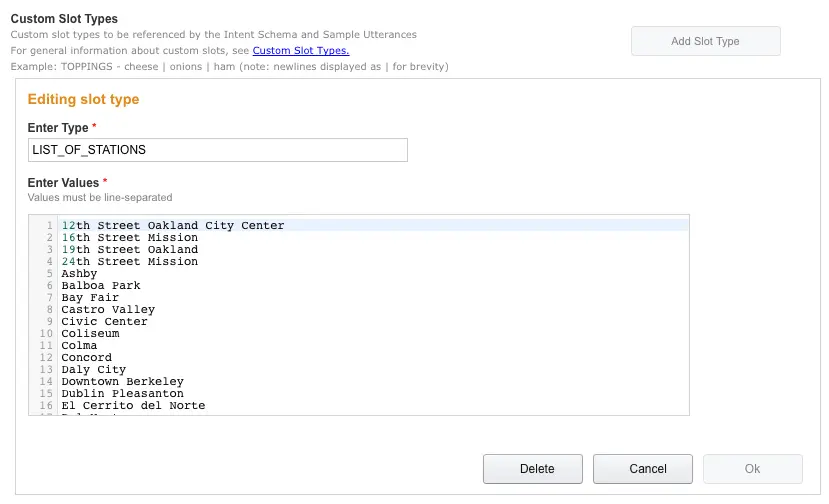Open the Custom Slot Types link
The width and height of the screenshot is (829, 504).
click(x=301, y=50)
